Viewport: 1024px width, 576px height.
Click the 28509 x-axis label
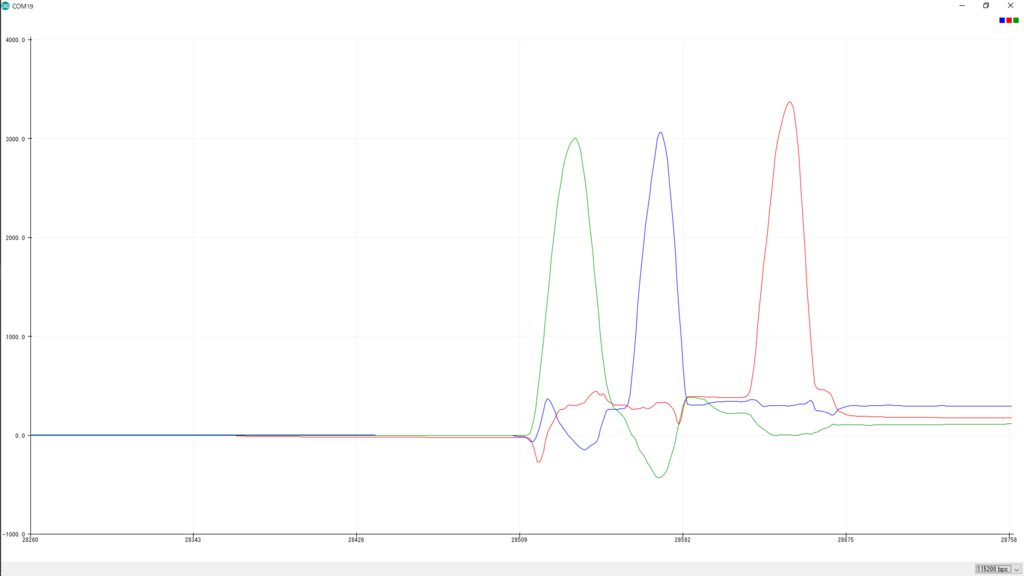click(519, 540)
